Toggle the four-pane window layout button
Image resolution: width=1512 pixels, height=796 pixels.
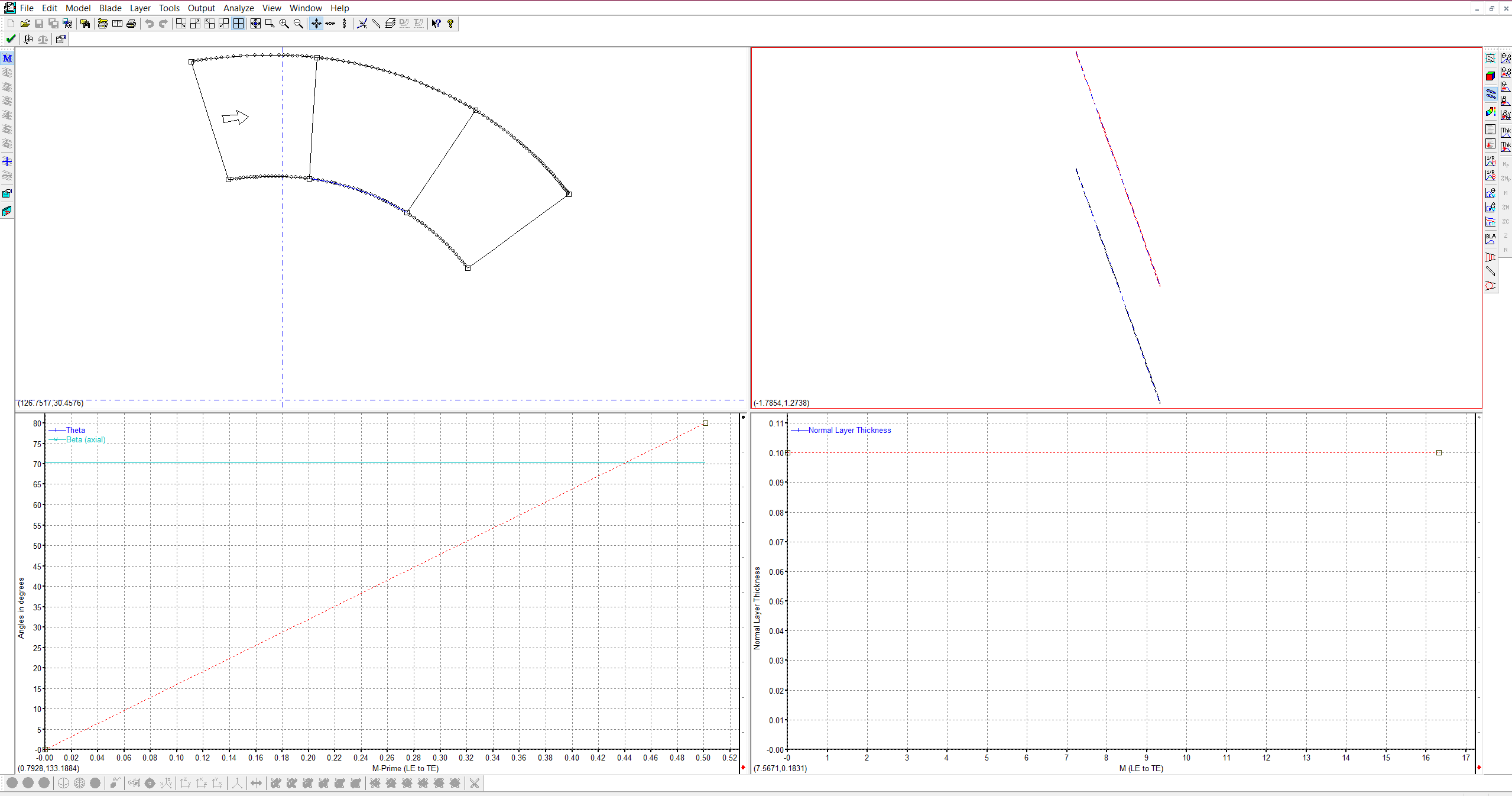pyautogui.click(x=238, y=24)
